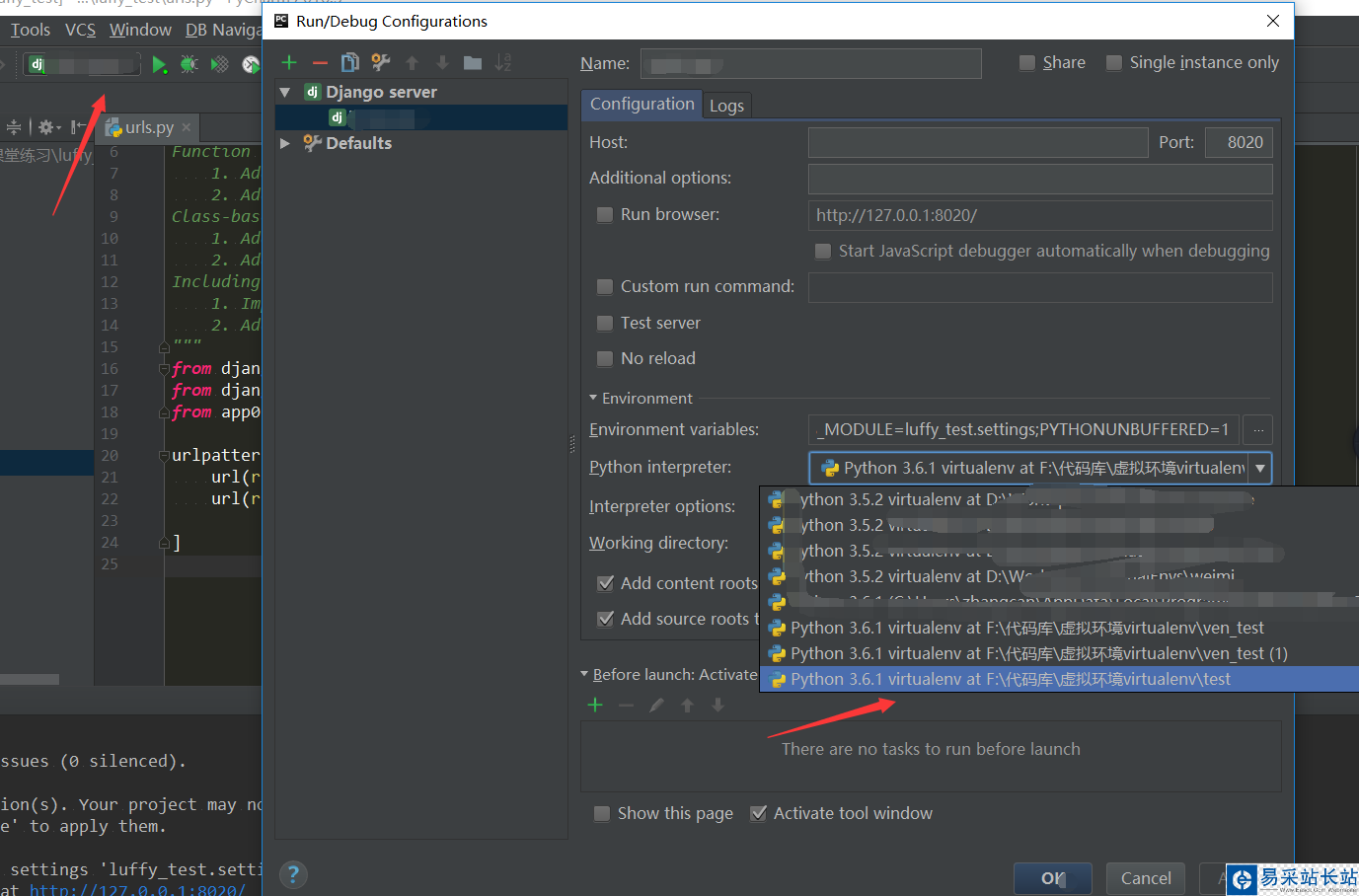Remove the selected configuration with the red minus
Viewport: 1359px width, 896px height.
point(320,63)
